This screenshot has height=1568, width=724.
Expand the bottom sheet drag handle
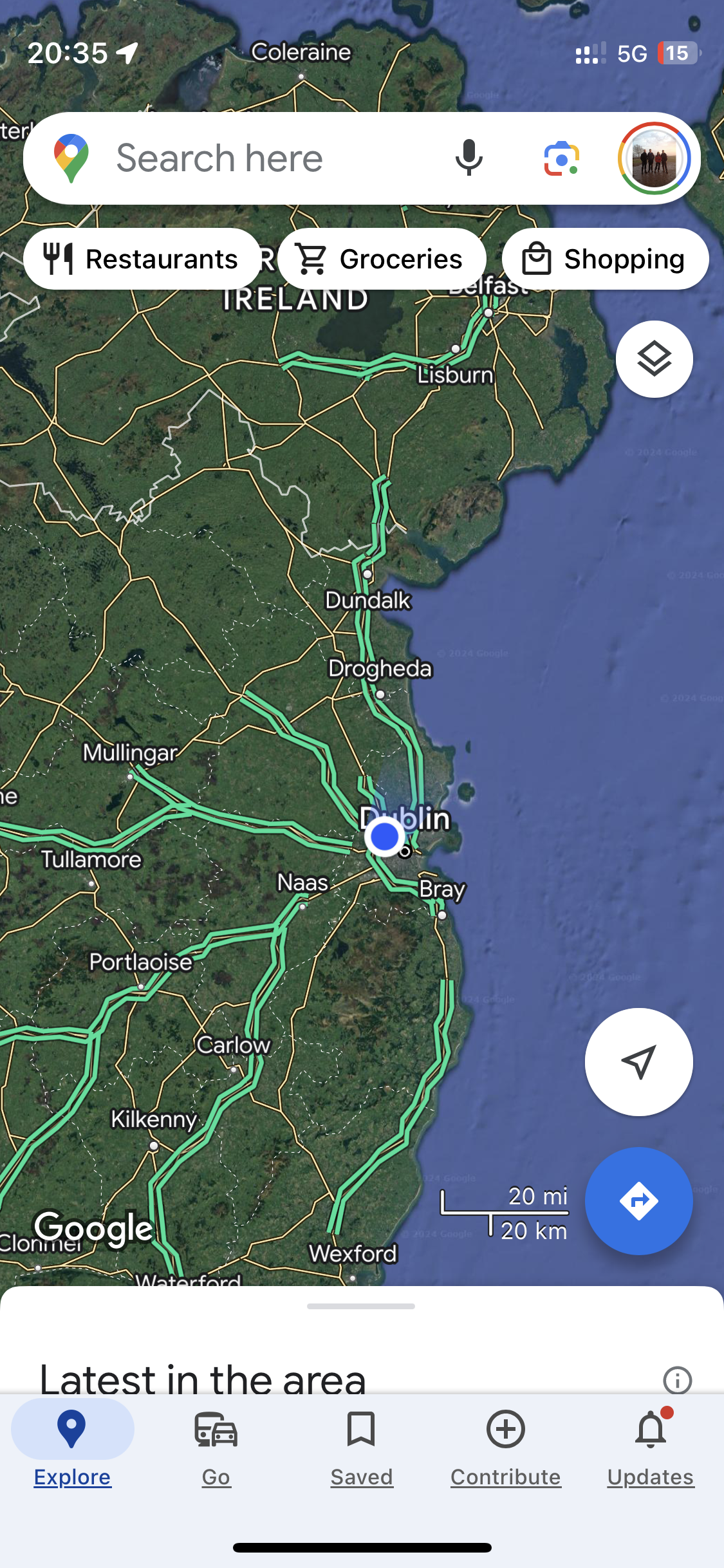click(x=361, y=1306)
